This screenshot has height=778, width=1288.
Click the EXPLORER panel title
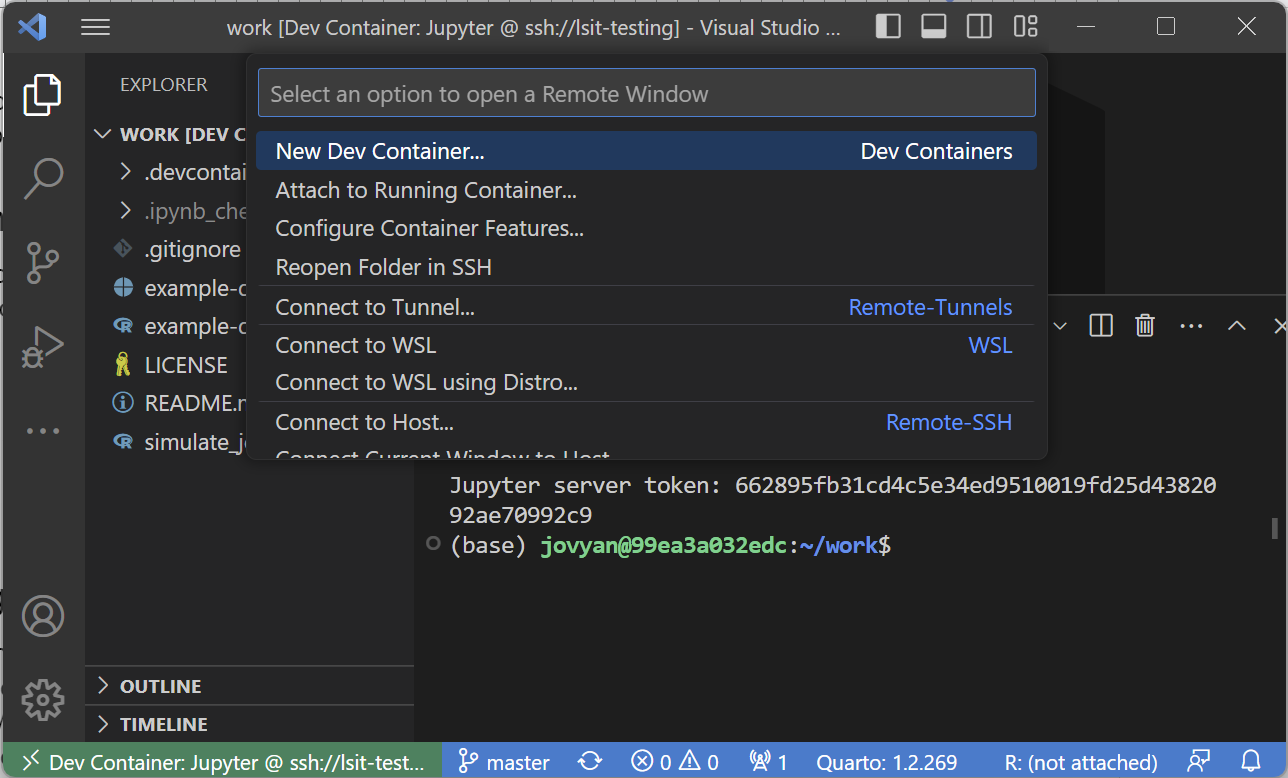click(x=164, y=85)
